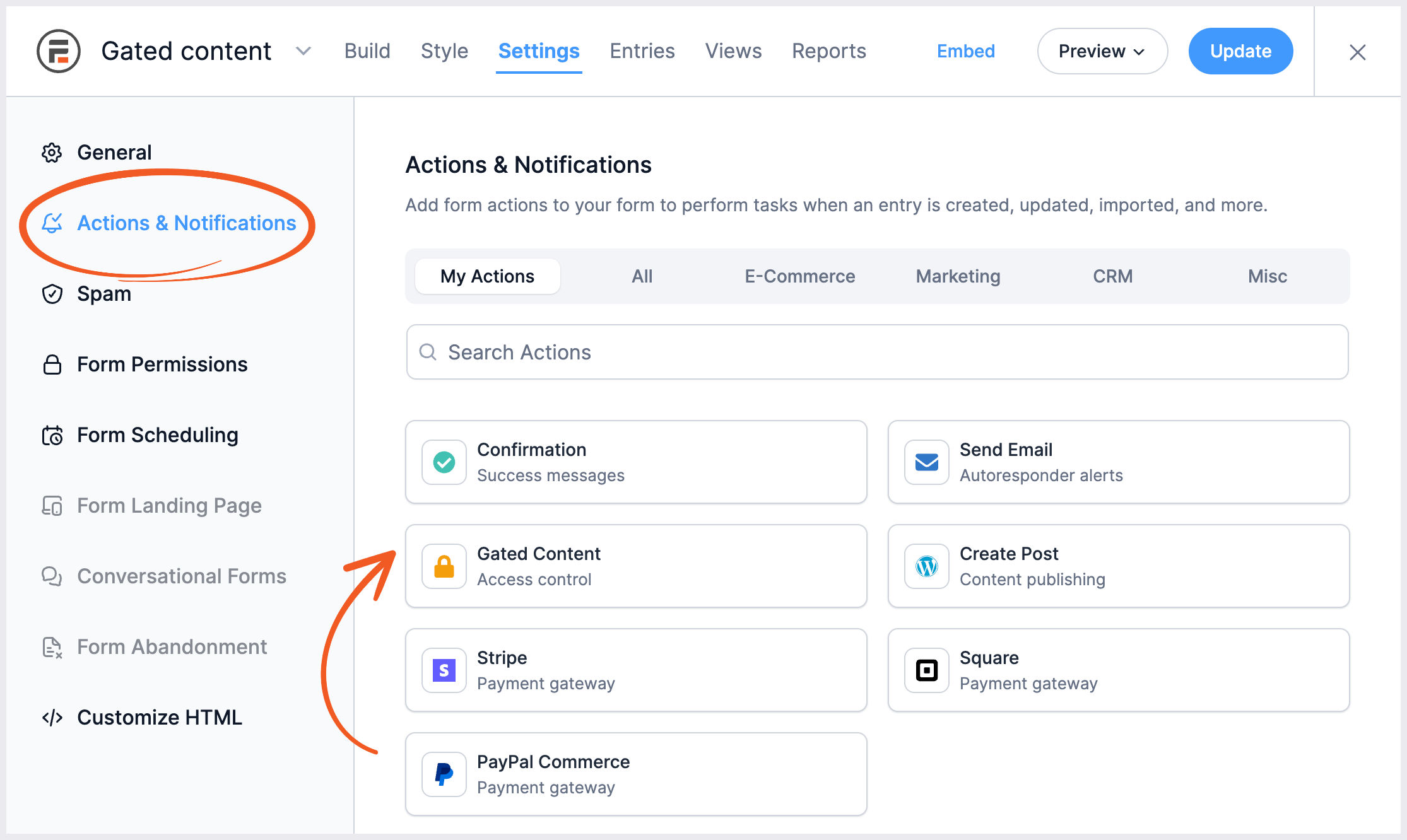
Task: Select the All actions filter tab
Action: pyautogui.click(x=642, y=276)
